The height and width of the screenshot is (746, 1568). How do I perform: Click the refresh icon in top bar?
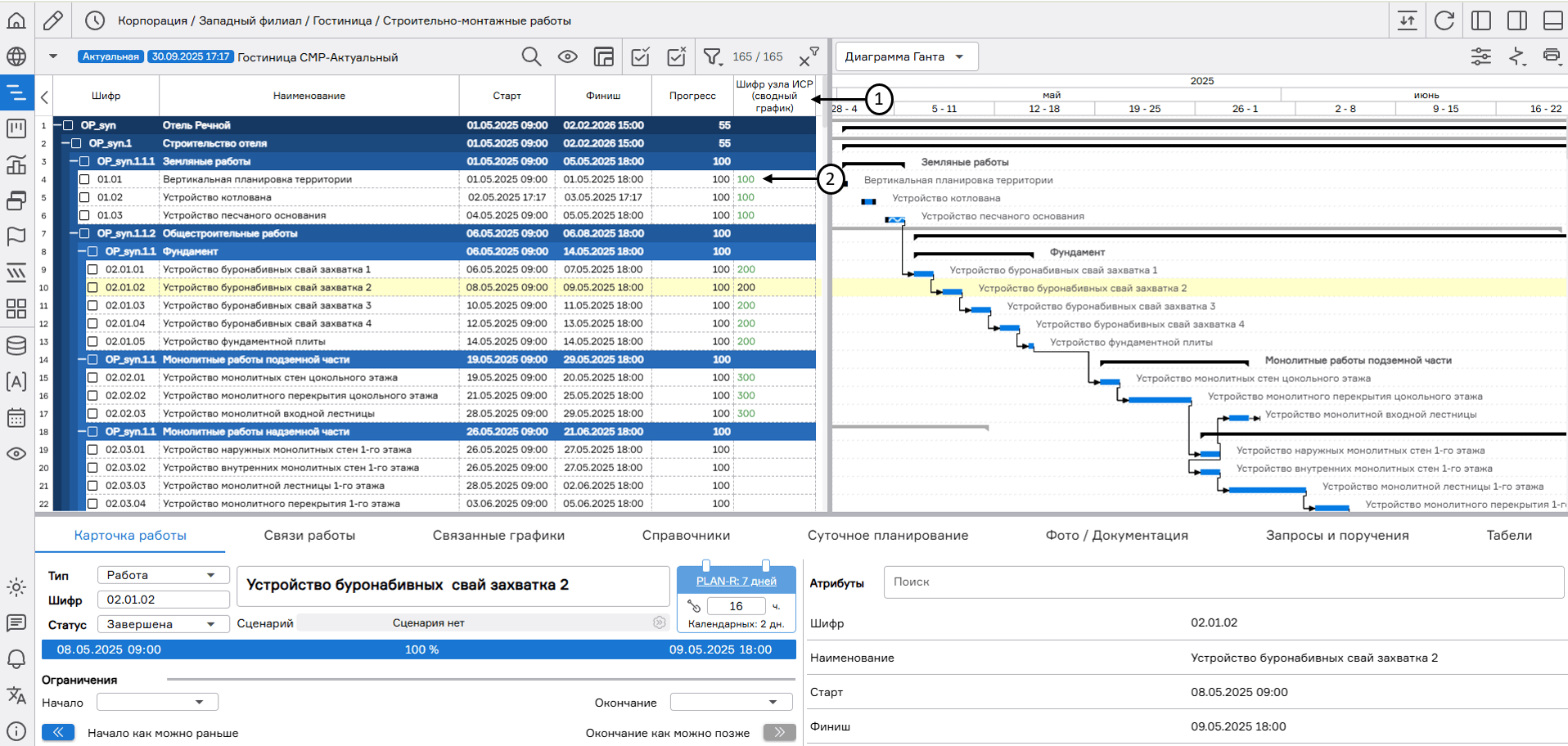pos(1444,20)
